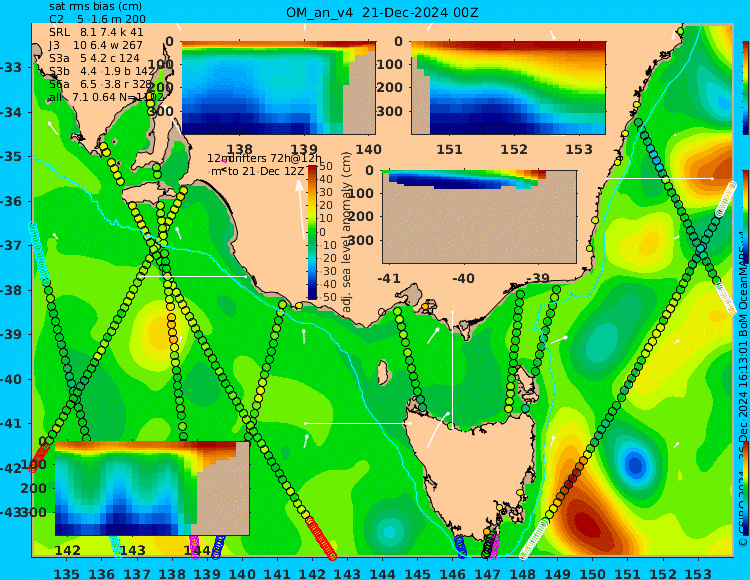This screenshot has height=580, width=750.
Task: Select the S3b 4.4 1.9 b 142 row
Action: 102,71
